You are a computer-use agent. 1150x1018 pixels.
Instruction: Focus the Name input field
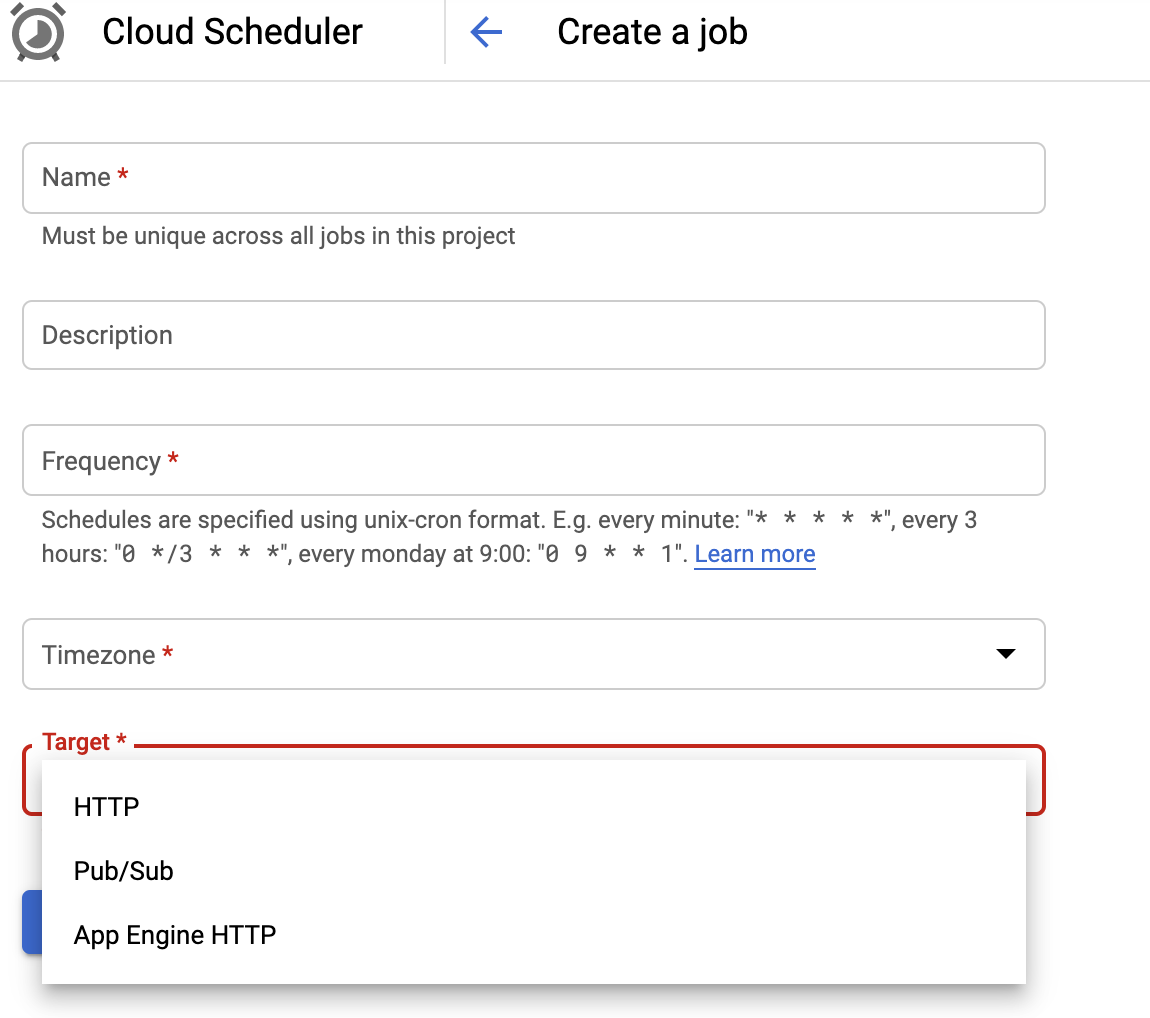(x=533, y=178)
